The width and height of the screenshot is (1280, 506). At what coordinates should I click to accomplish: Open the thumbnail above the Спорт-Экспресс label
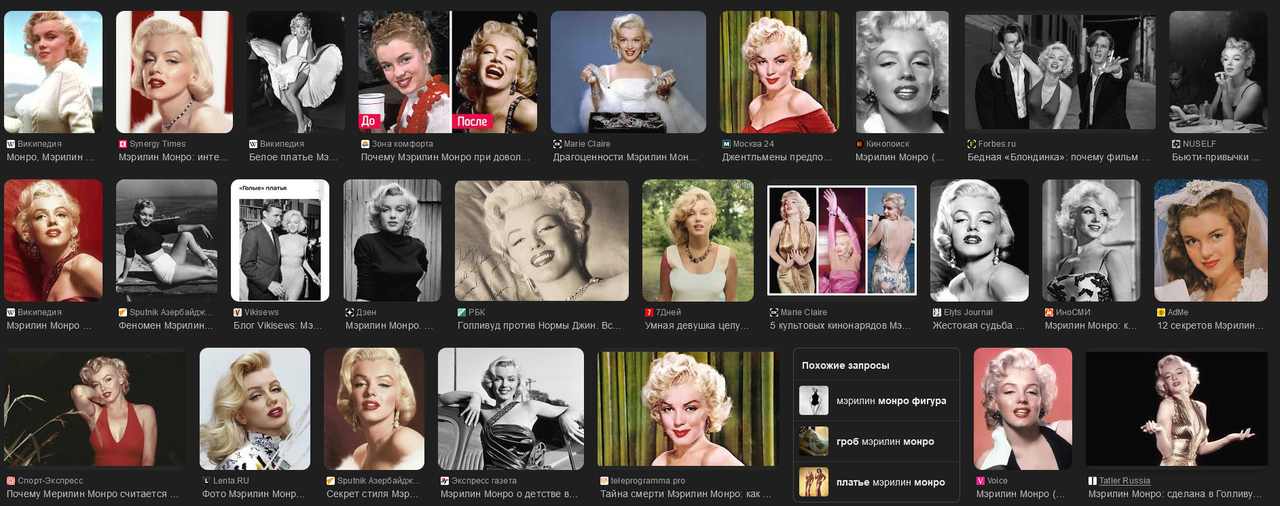95,409
